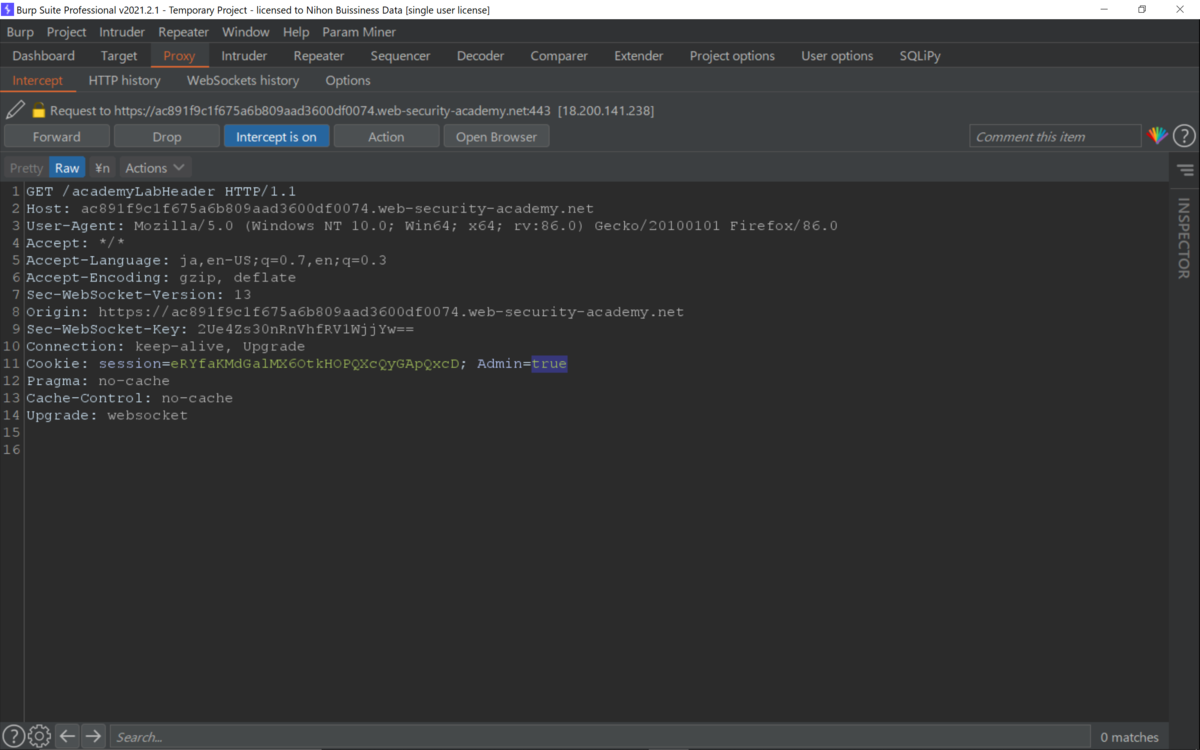This screenshot has height=750, width=1200.
Task: Switch to the Sequencer tab
Action: click(x=400, y=56)
